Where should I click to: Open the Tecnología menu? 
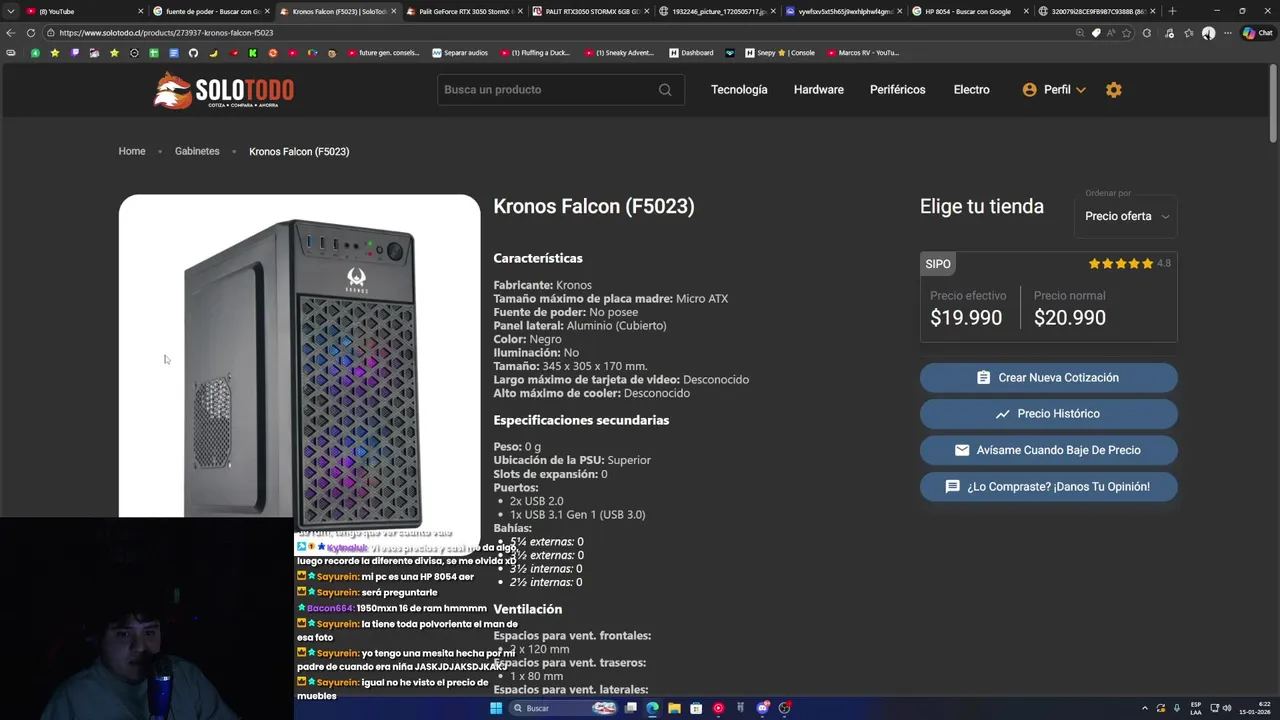(x=739, y=90)
